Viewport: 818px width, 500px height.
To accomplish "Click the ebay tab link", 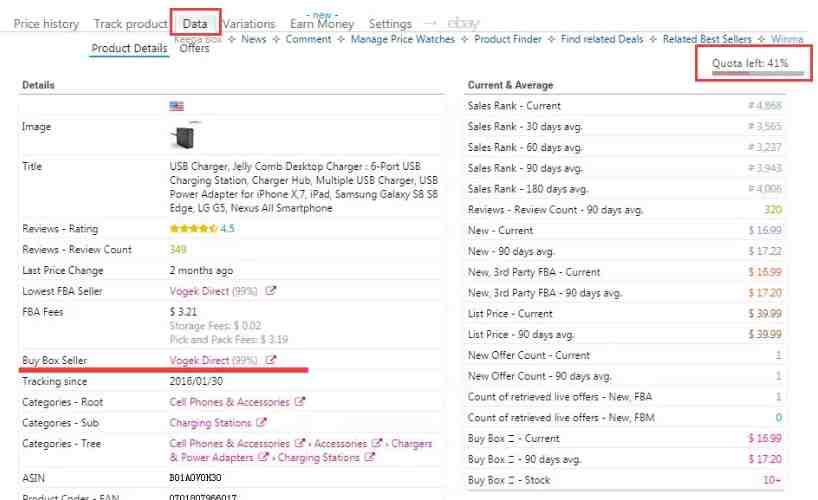I will (x=463, y=23).
